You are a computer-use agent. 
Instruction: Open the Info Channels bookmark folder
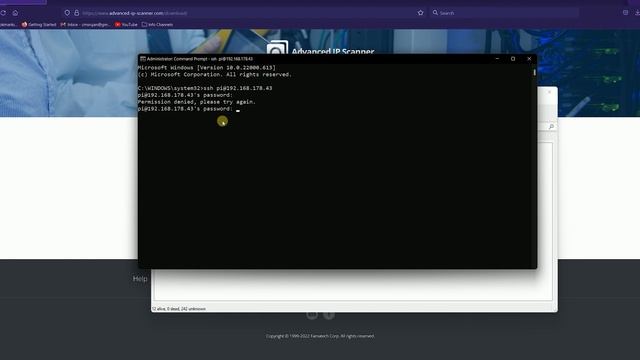pos(157,24)
